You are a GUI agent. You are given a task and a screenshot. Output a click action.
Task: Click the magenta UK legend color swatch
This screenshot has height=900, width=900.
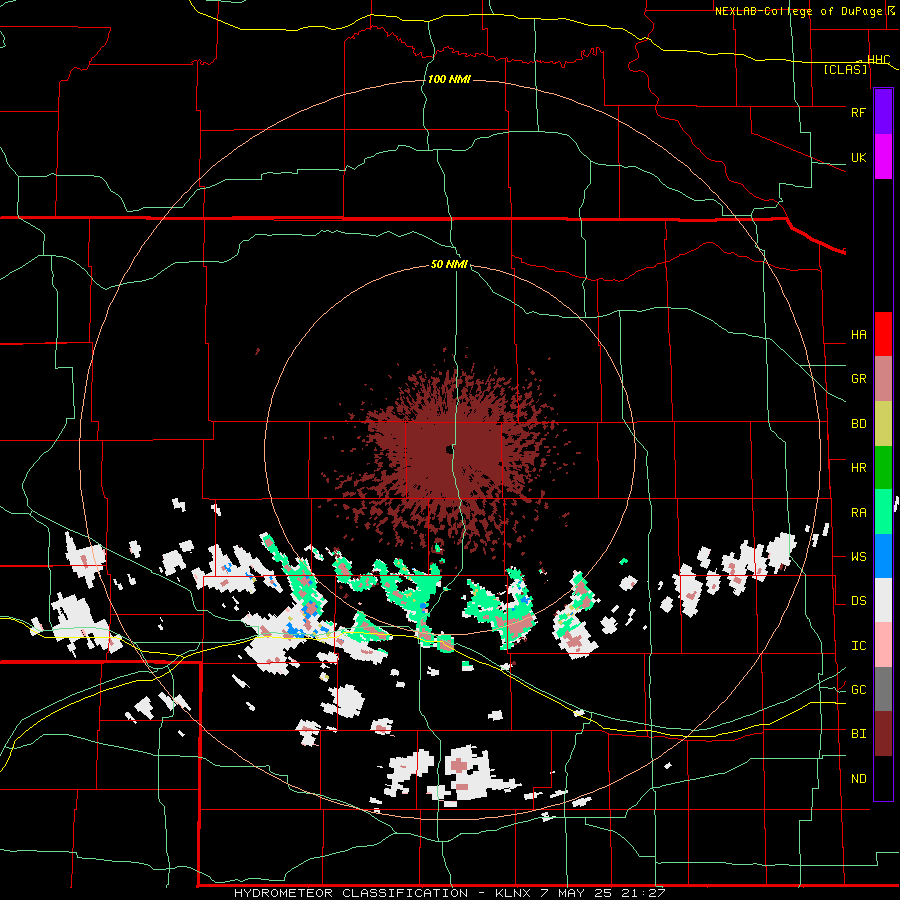(x=883, y=157)
